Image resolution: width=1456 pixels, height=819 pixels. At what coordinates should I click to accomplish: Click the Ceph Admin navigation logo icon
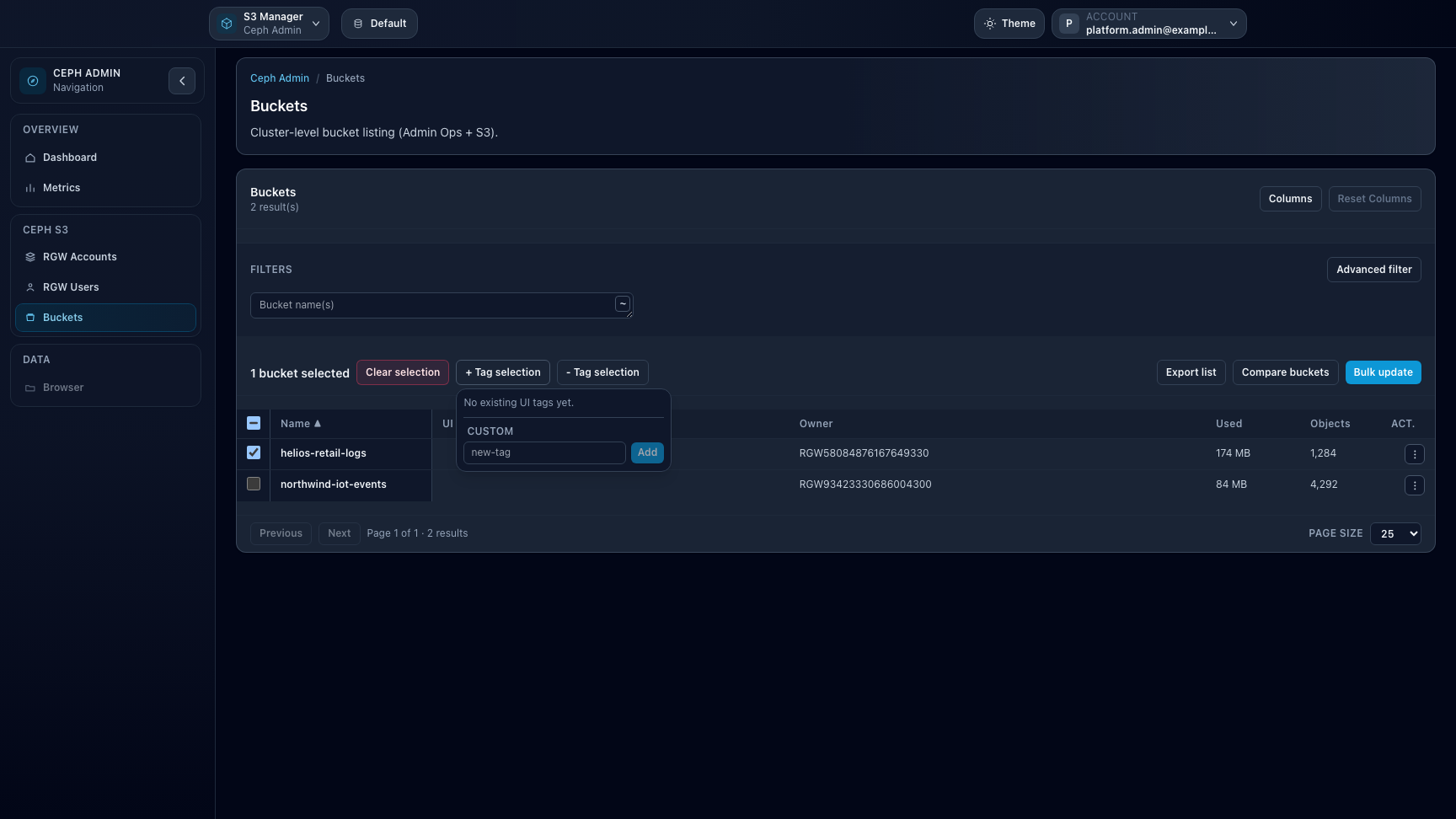click(32, 80)
